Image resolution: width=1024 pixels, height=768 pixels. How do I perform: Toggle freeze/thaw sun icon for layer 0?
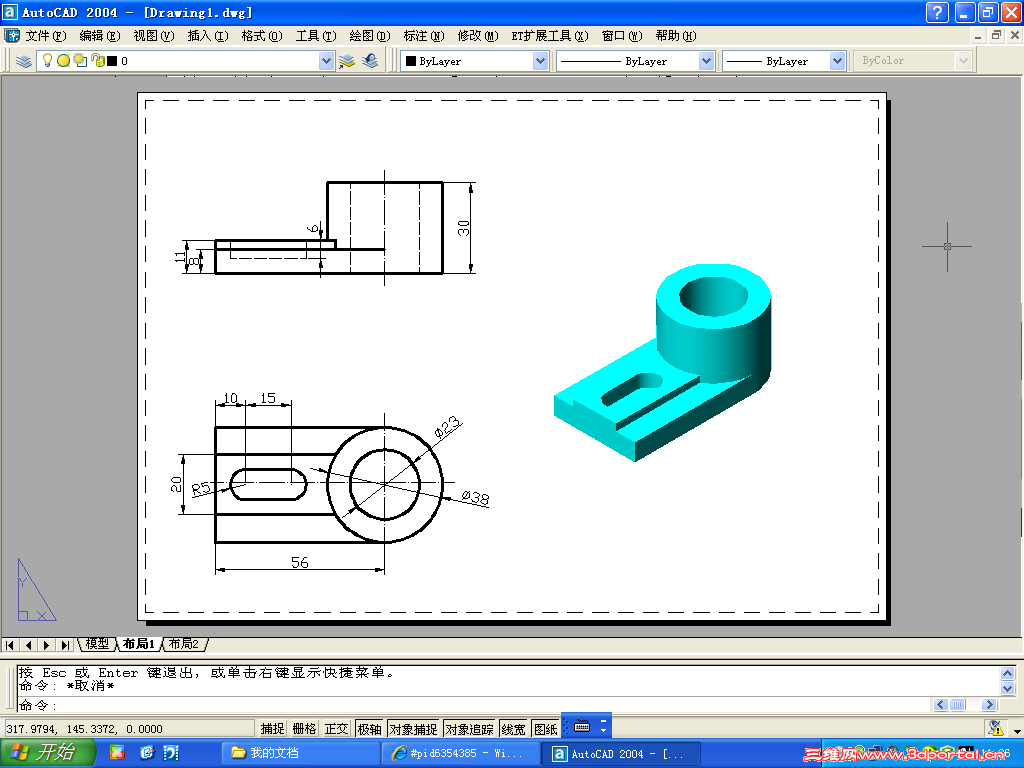(63, 61)
